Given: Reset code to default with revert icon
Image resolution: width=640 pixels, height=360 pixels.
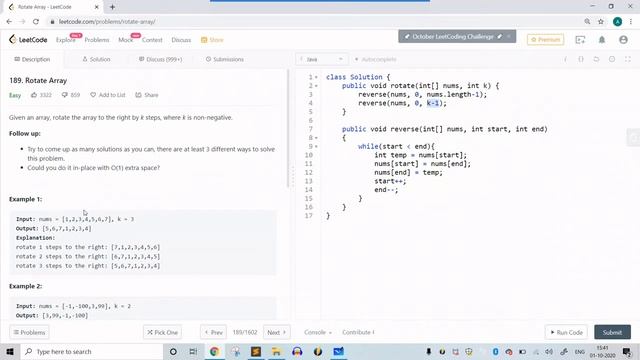Looking at the screenshot, I should pyautogui.click(x=596, y=59).
